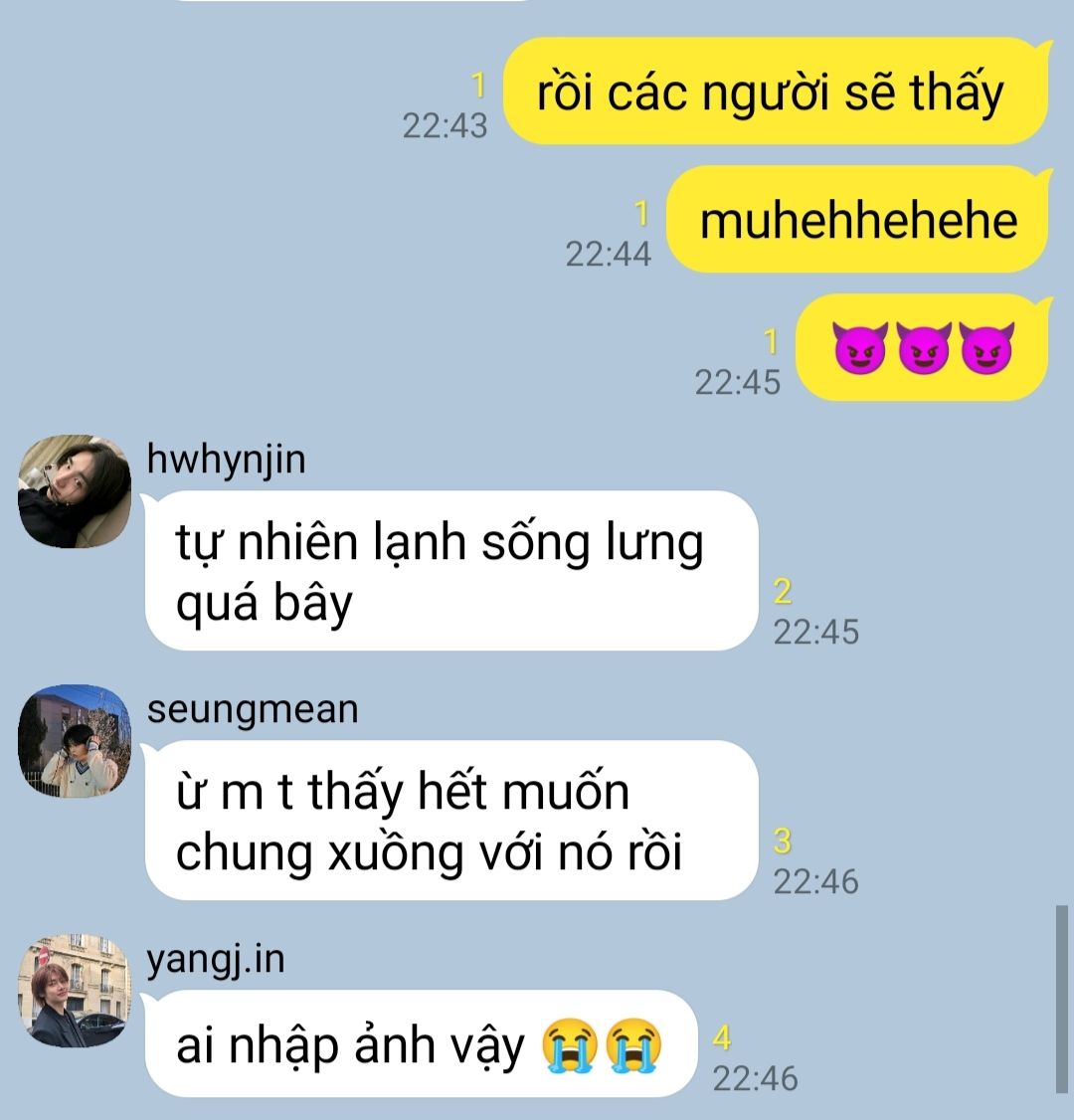Tap the rightmost purple devil emoji

point(986,348)
